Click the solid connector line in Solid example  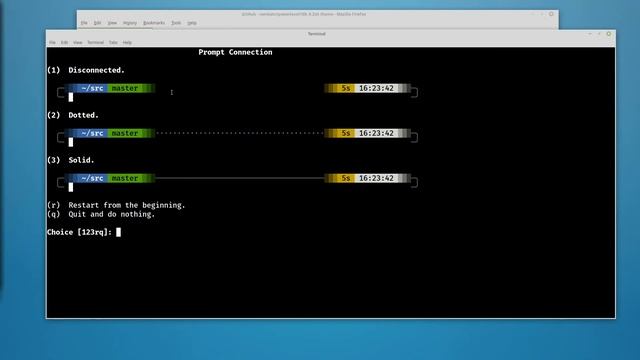pos(240,178)
